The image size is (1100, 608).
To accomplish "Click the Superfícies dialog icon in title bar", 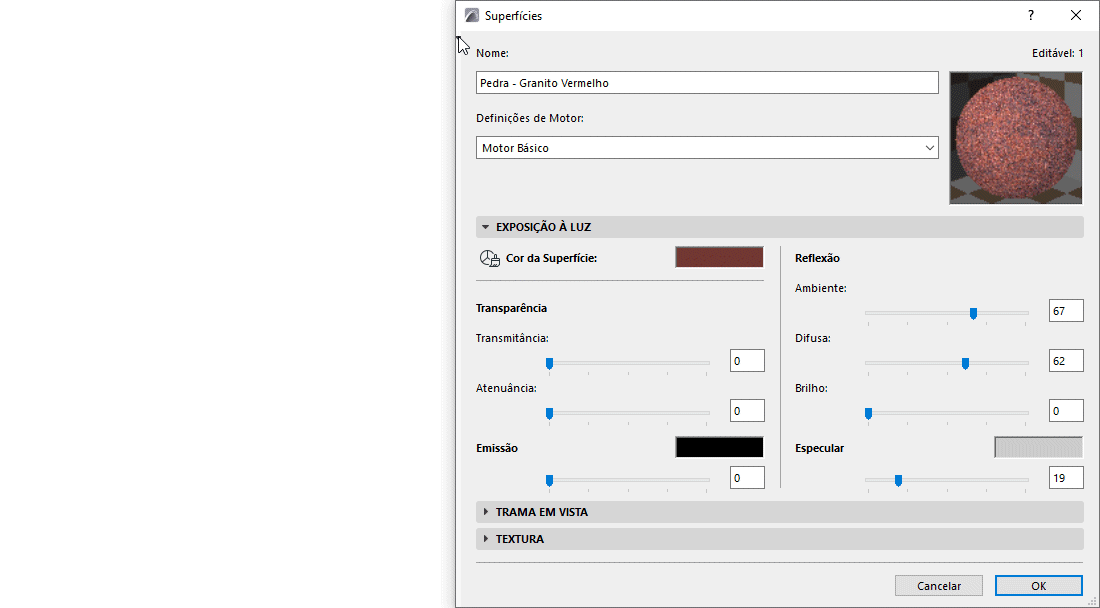I will (x=468, y=15).
